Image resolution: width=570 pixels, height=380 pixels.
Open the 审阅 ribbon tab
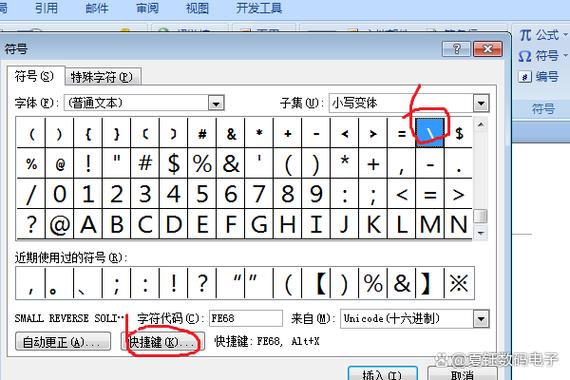(x=147, y=8)
